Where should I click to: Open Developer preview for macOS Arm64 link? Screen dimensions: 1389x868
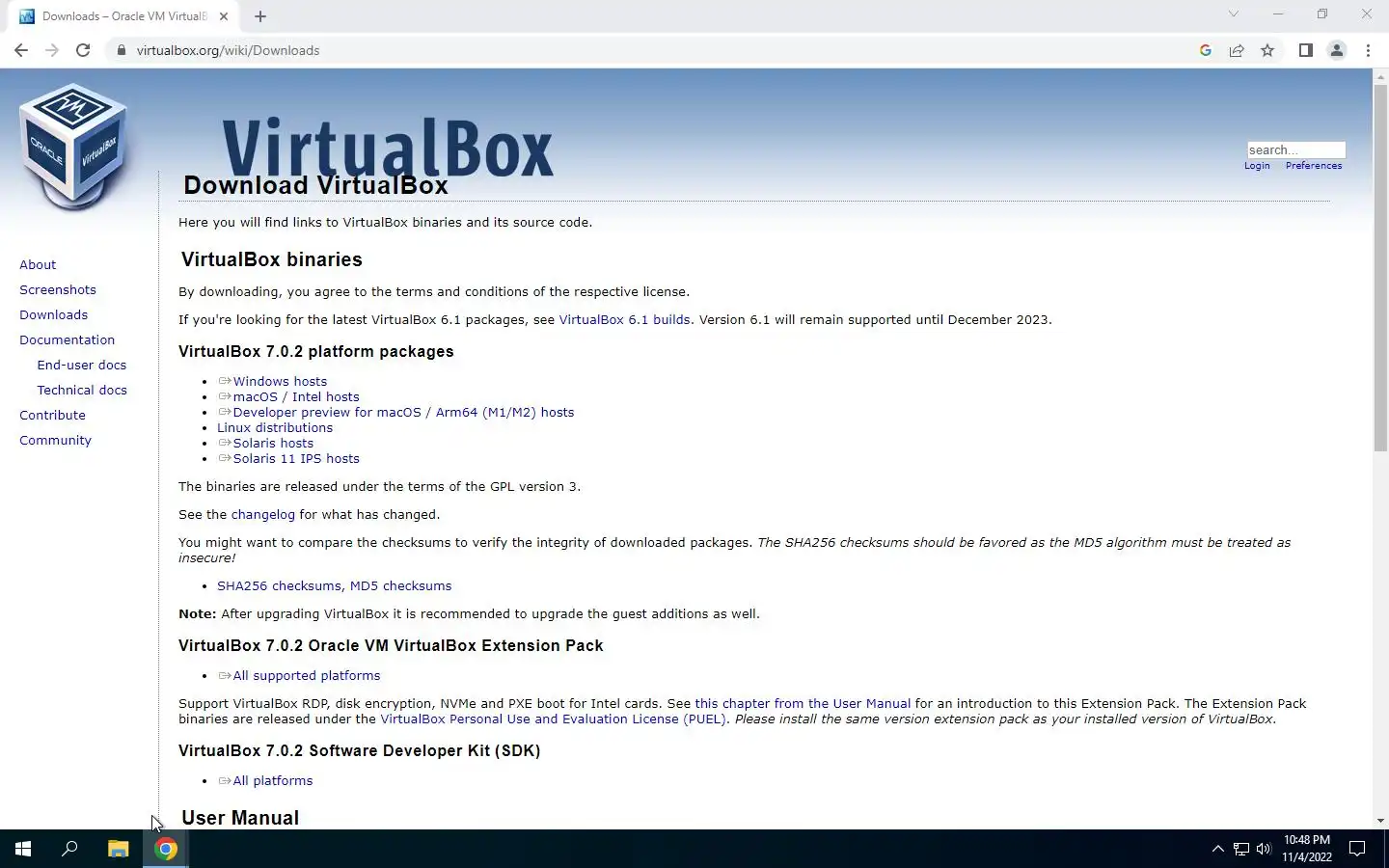click(403, 412)
